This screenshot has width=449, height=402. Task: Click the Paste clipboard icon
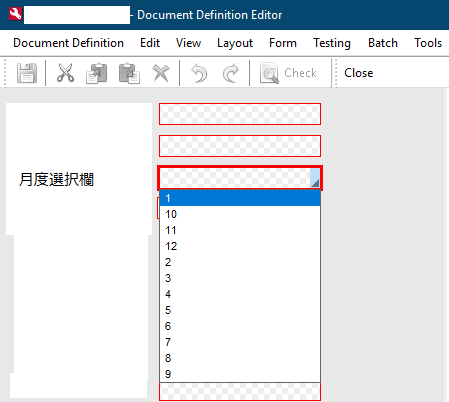[129, 73]
